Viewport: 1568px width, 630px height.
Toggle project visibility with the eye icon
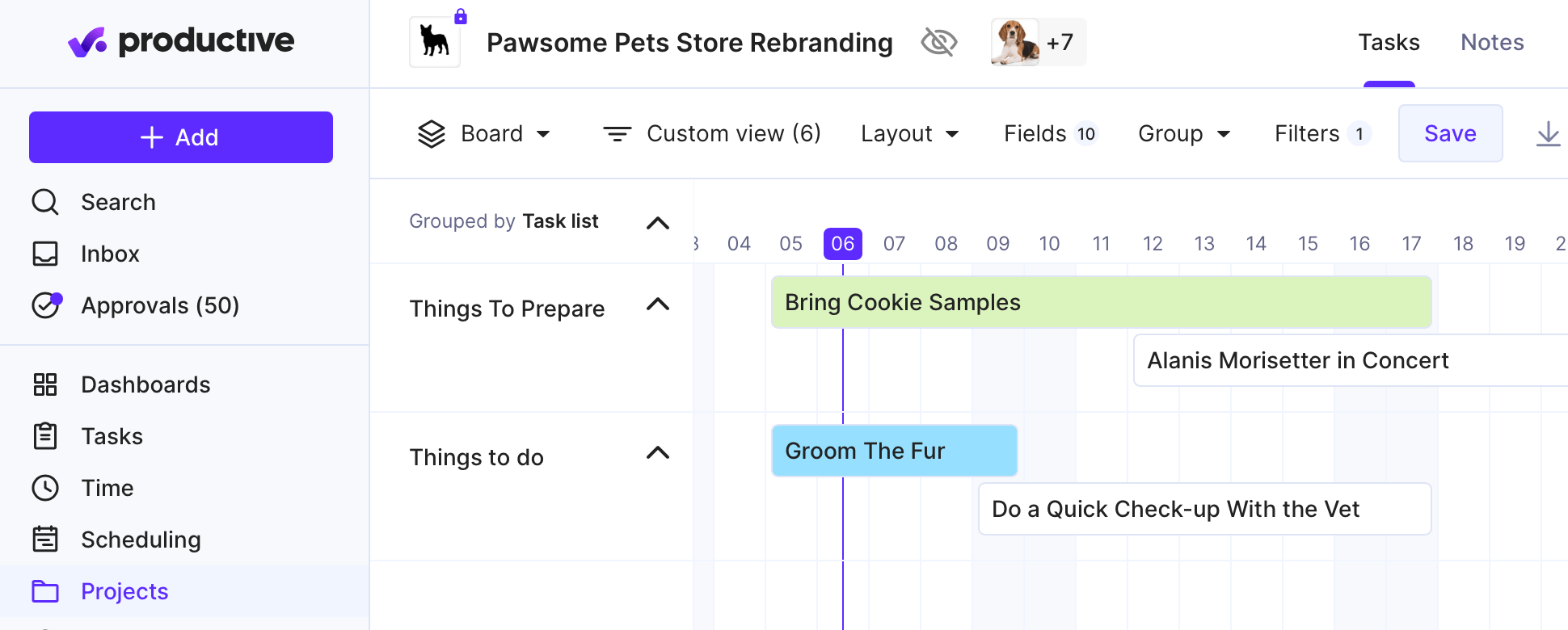tap(938, 42)
